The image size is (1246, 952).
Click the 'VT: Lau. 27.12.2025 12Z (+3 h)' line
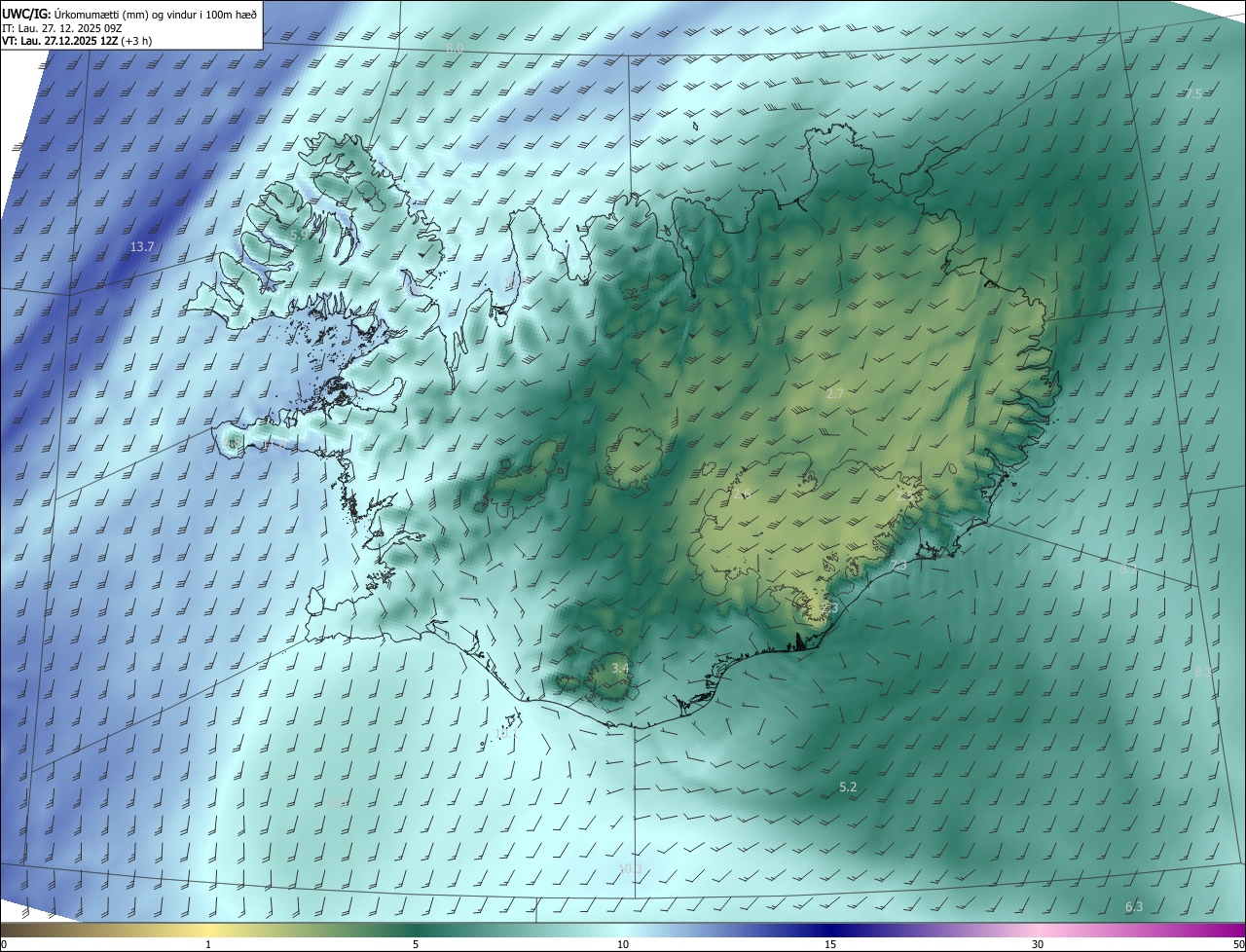[77, 41]
